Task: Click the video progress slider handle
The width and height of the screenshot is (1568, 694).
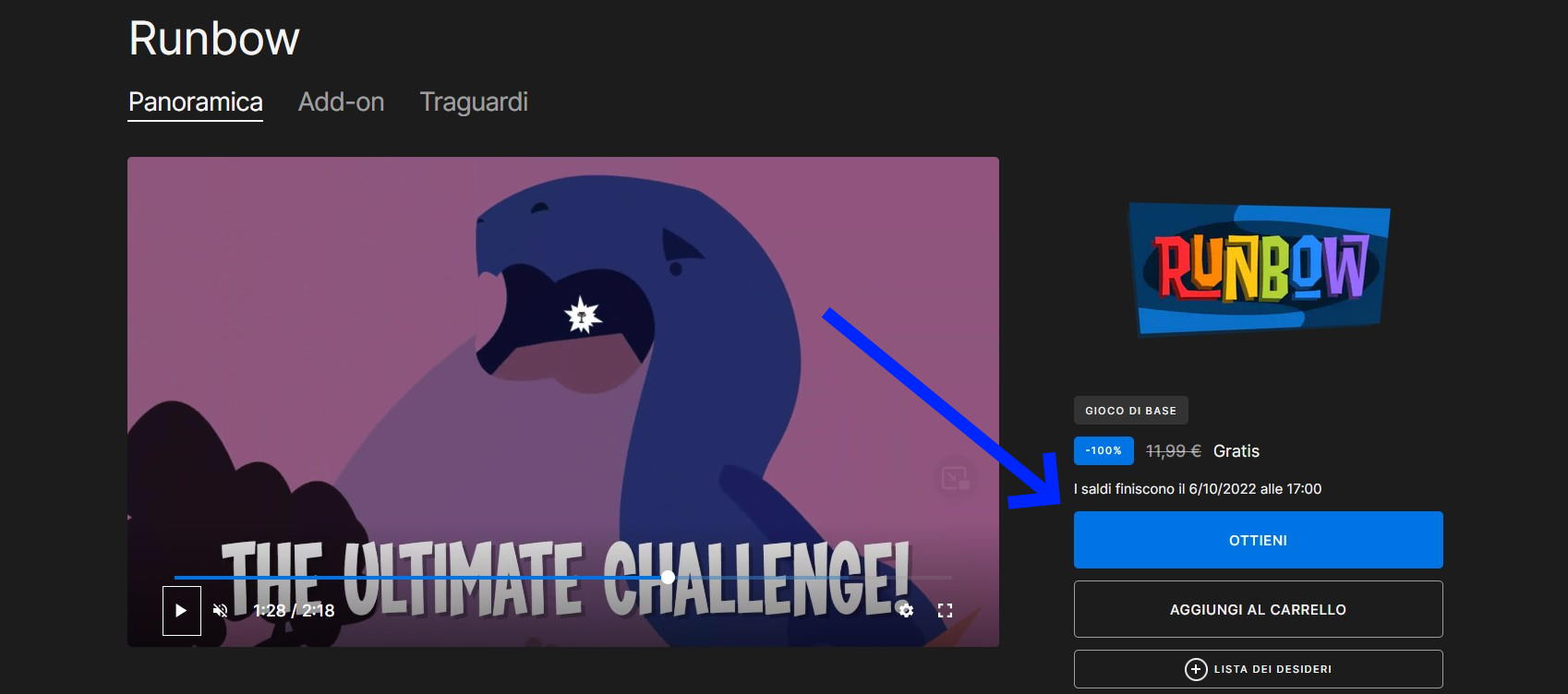Action: [668, 577]
